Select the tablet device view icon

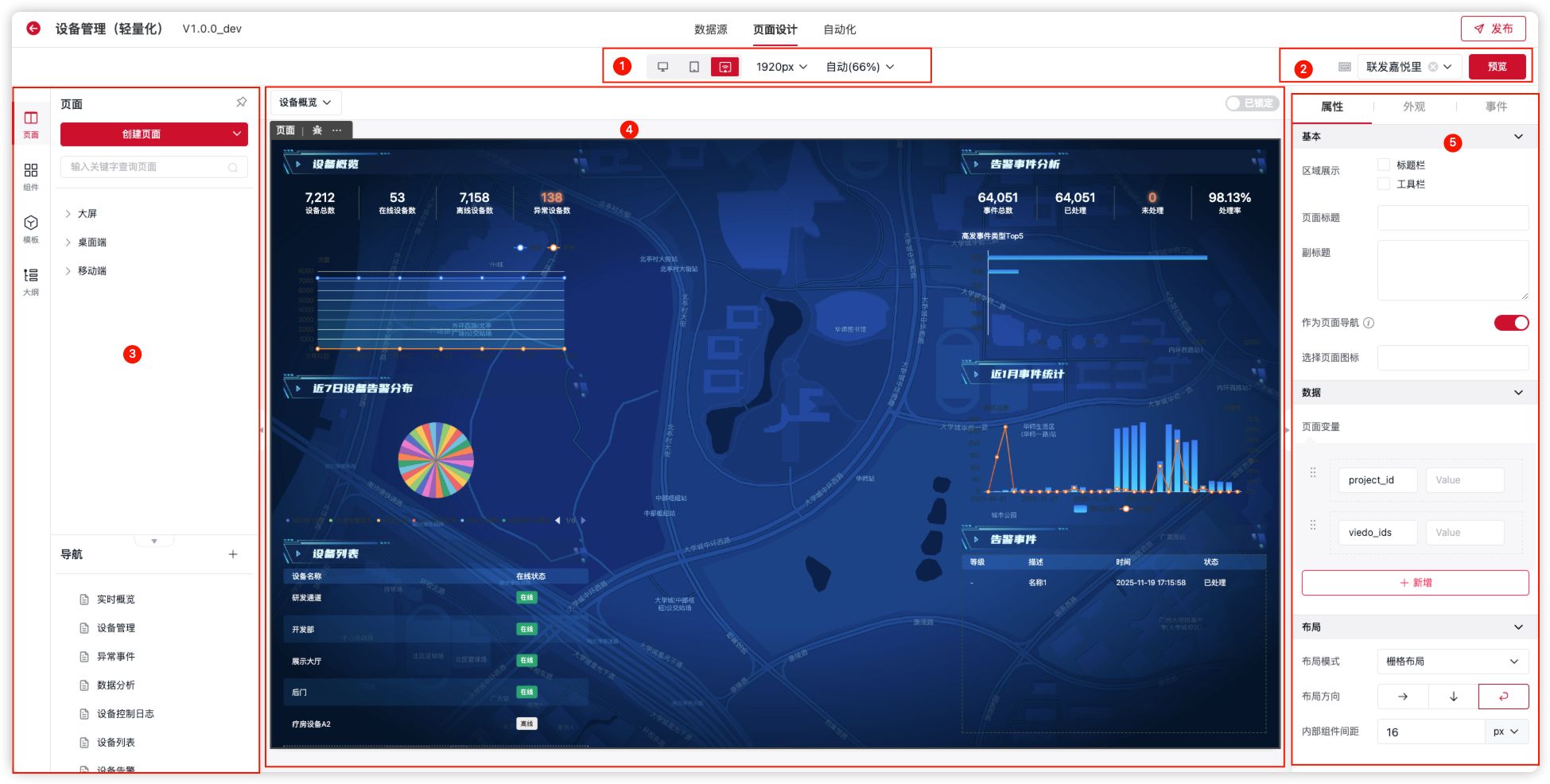(x=693, y=67)
